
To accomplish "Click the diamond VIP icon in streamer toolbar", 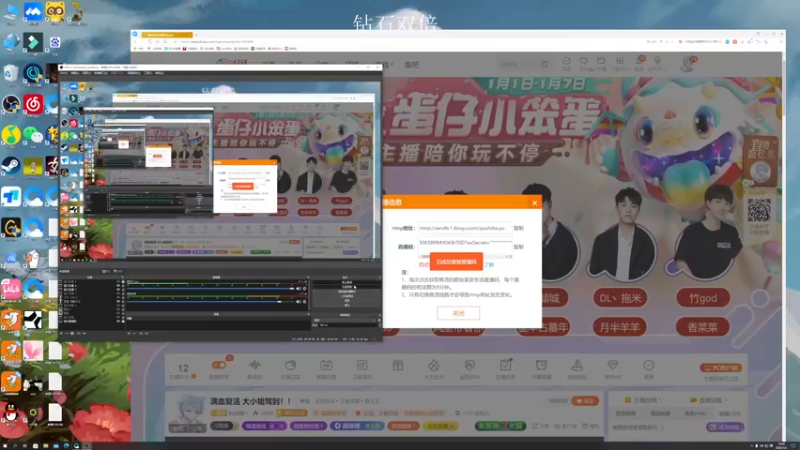I will [x=613, y=365].
